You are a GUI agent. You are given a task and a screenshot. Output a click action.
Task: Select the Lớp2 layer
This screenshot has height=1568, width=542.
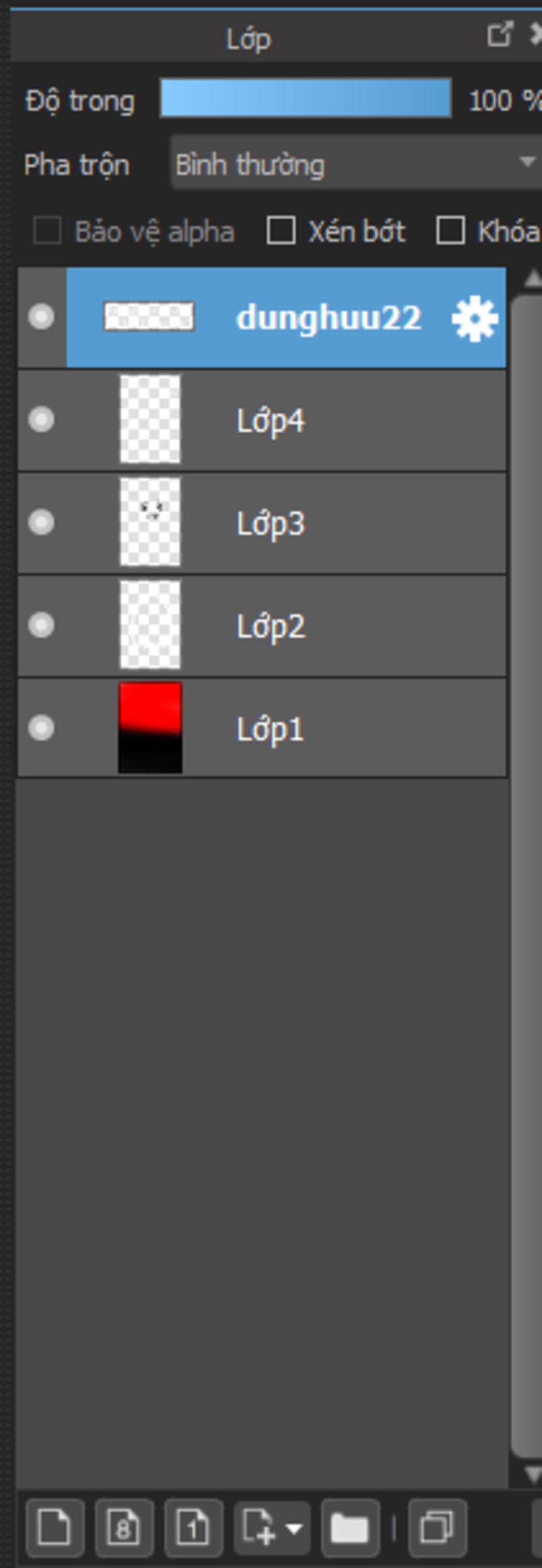tap(262, 626)
